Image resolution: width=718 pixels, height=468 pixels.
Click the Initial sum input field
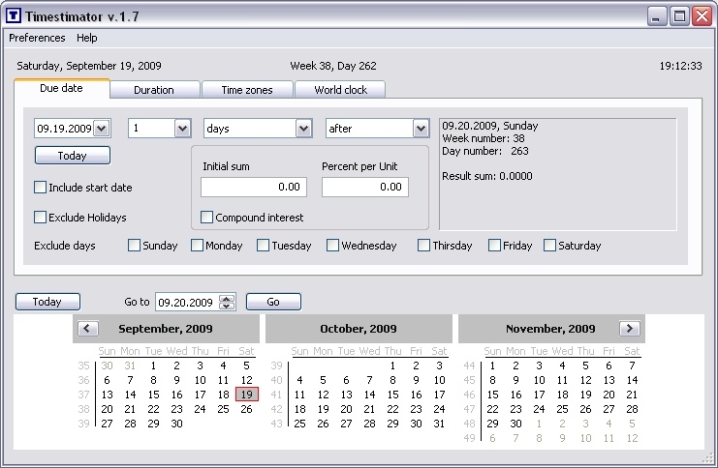[x=254, y=187]
